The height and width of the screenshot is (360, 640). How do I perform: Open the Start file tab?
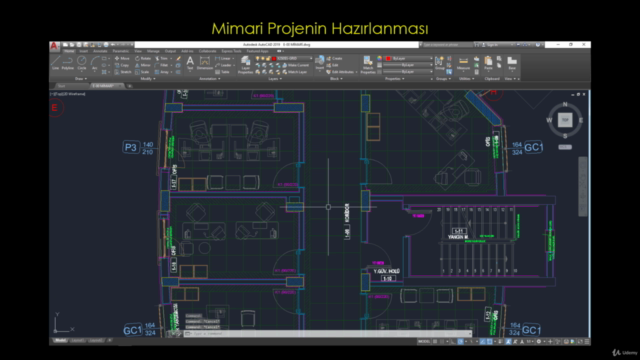pos(62,86)
